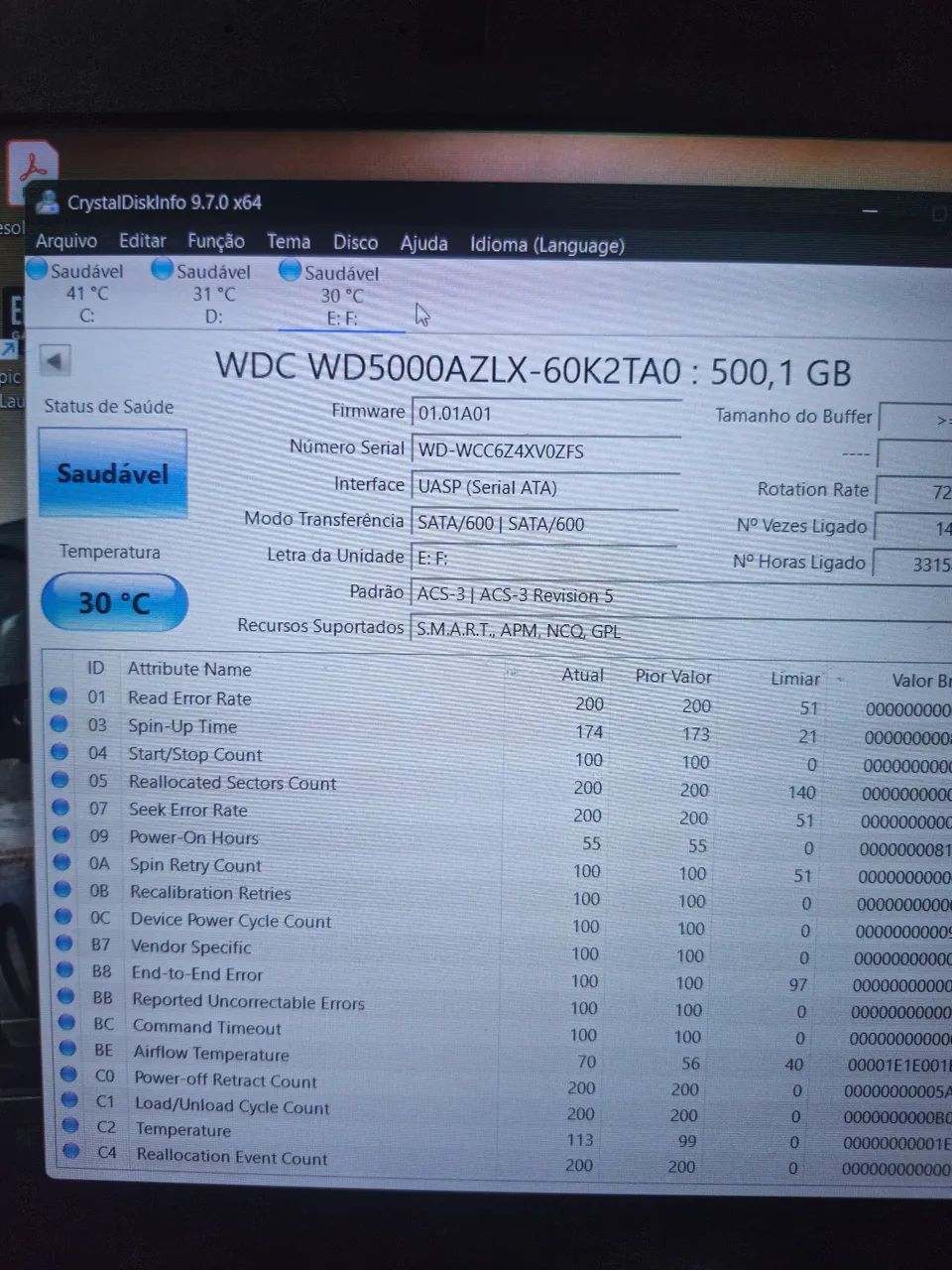Select the Reallocated Sectors Count attribute name

click(x=232, y=783)
